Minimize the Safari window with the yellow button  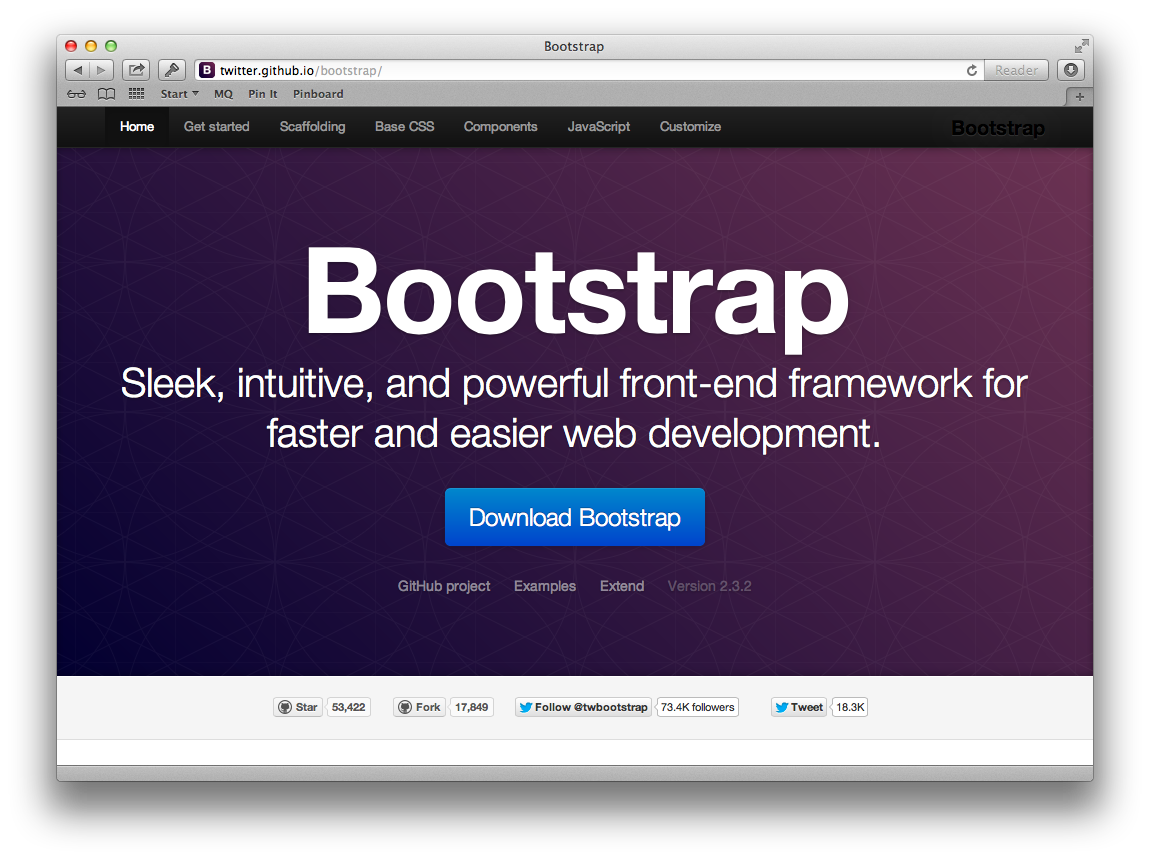(x=91, y=46)
